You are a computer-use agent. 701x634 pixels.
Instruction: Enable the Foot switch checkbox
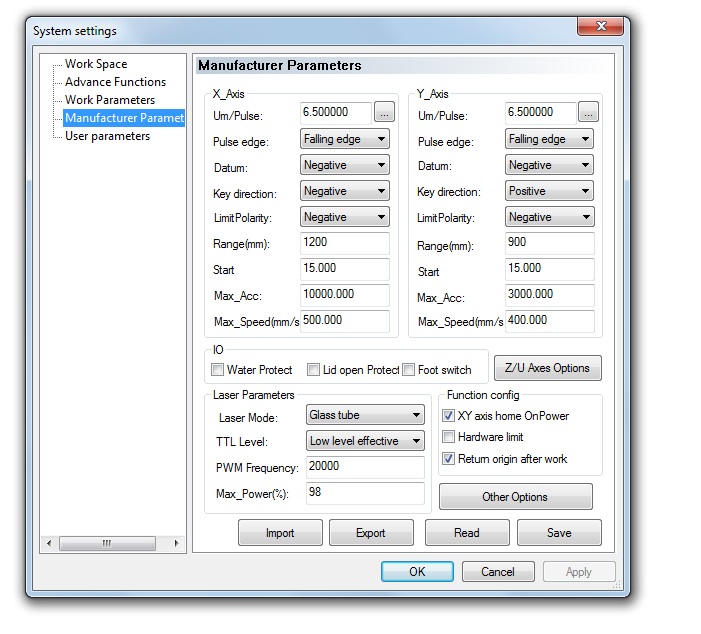(x=408, y=370)
